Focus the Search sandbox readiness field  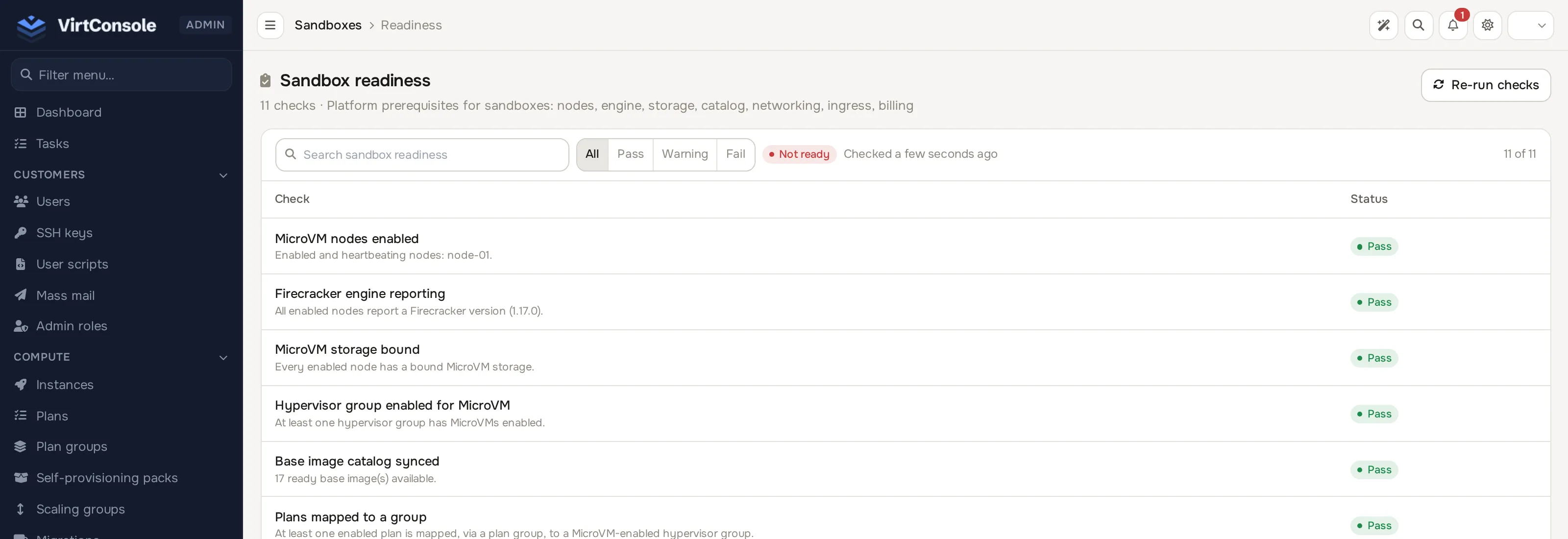tap(422, 154)
